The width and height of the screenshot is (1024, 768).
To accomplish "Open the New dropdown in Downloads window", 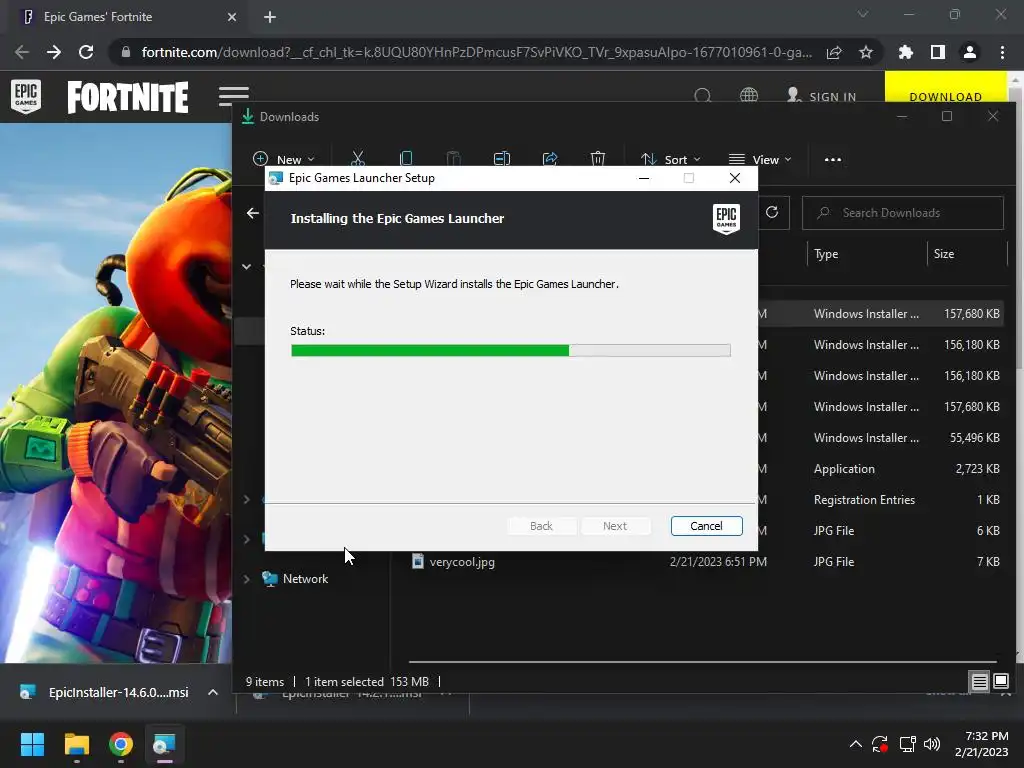I will [x=283, y=159].
